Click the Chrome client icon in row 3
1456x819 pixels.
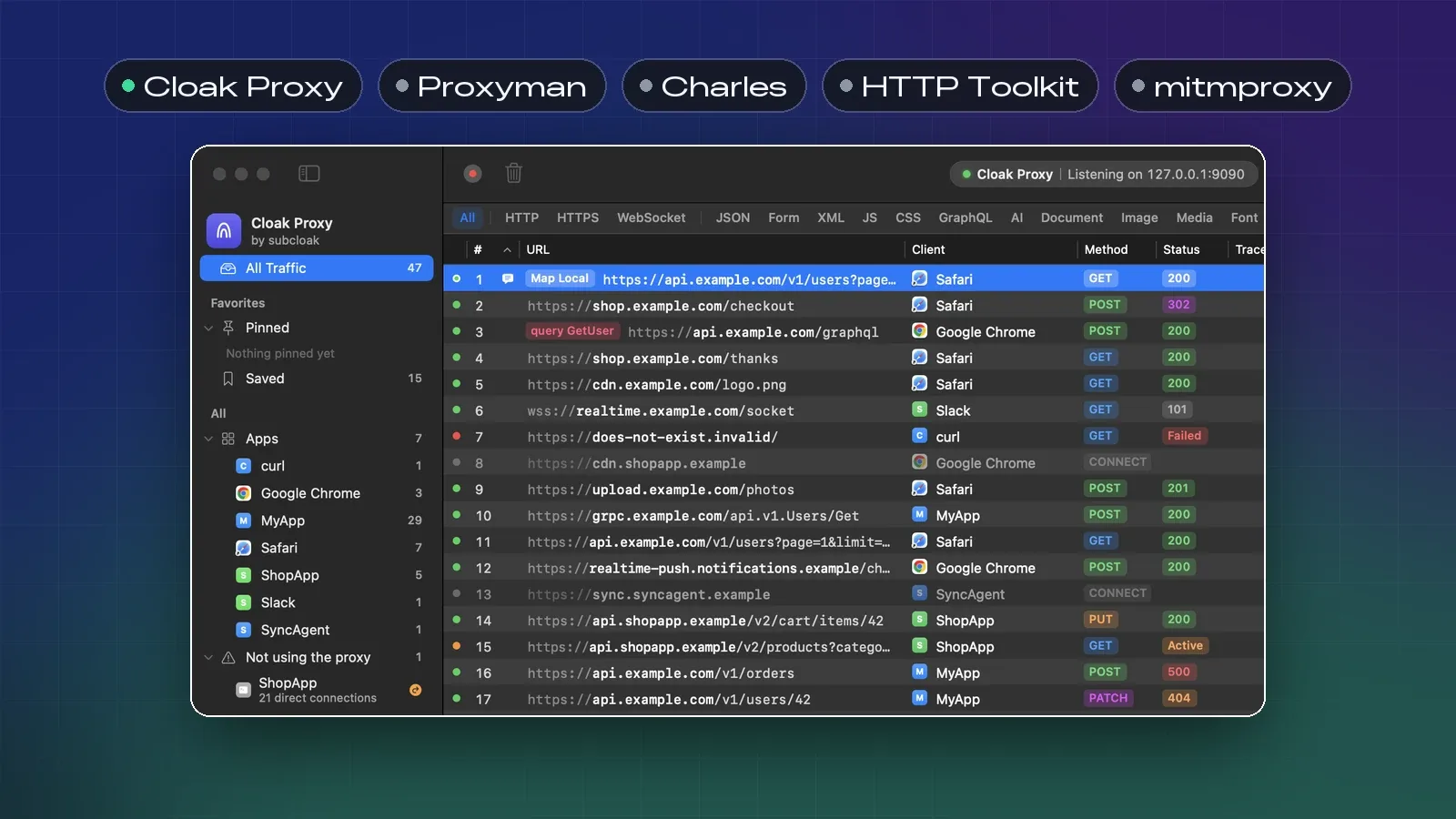tap(920, 331)
